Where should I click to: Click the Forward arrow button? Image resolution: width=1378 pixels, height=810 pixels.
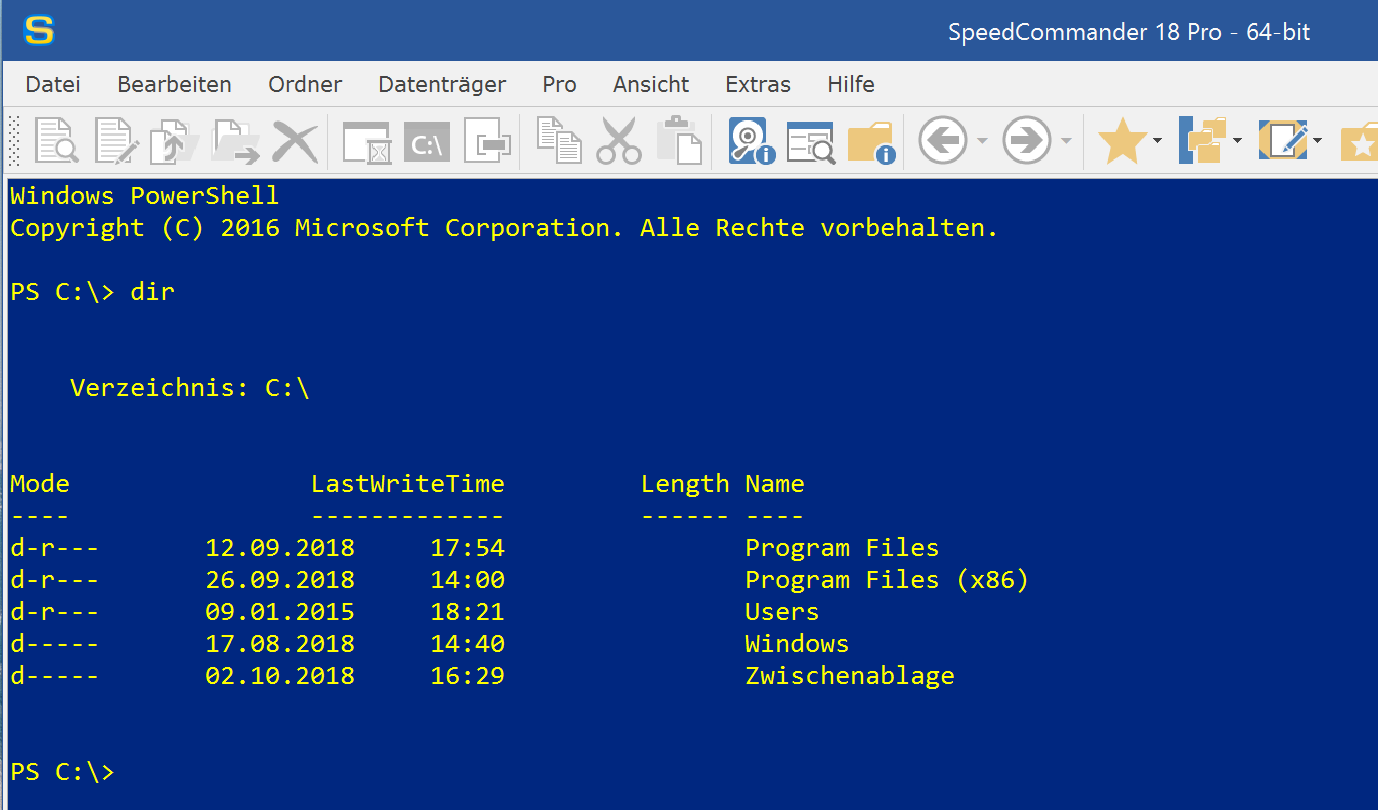point(1027,140)
